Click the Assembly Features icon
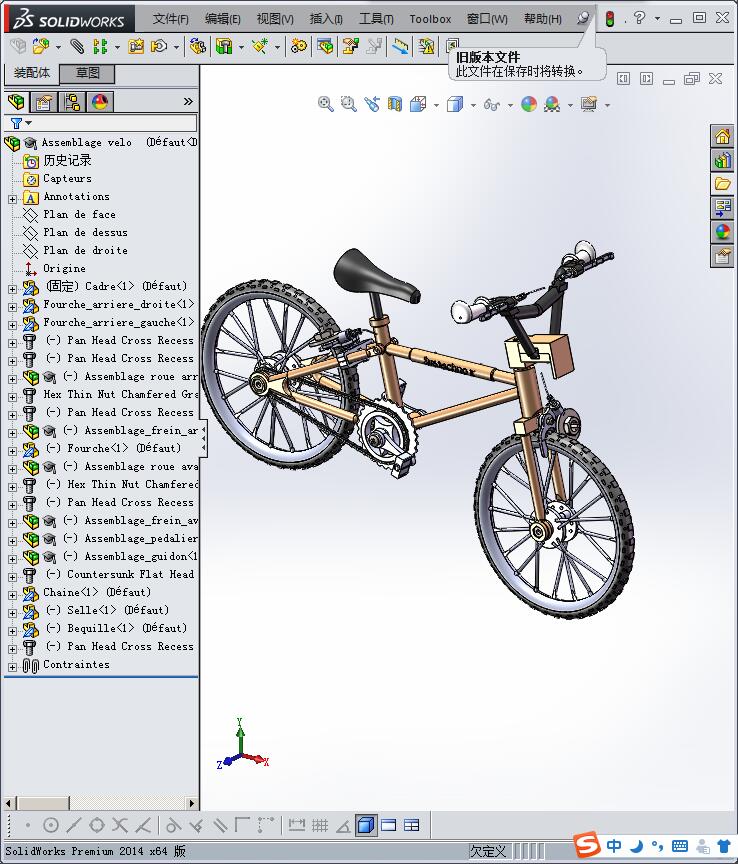This screenshot has height=864, width=738. click(224, 46)
